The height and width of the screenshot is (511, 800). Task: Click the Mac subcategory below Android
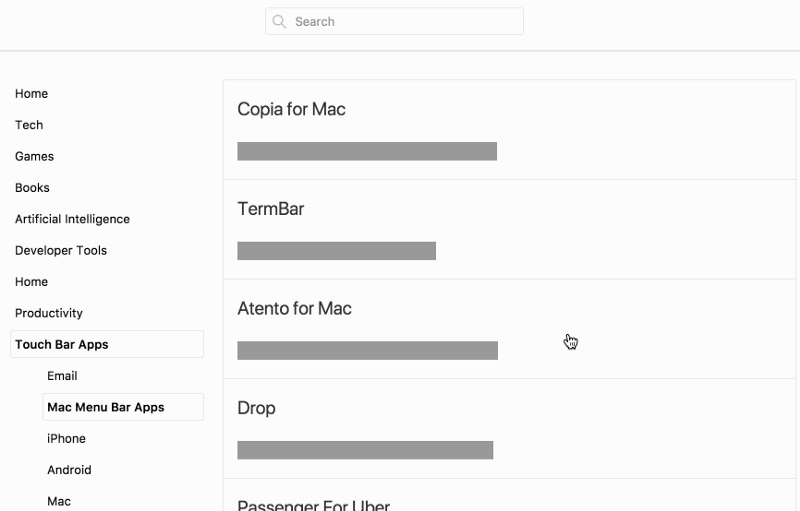click(59, 501)
